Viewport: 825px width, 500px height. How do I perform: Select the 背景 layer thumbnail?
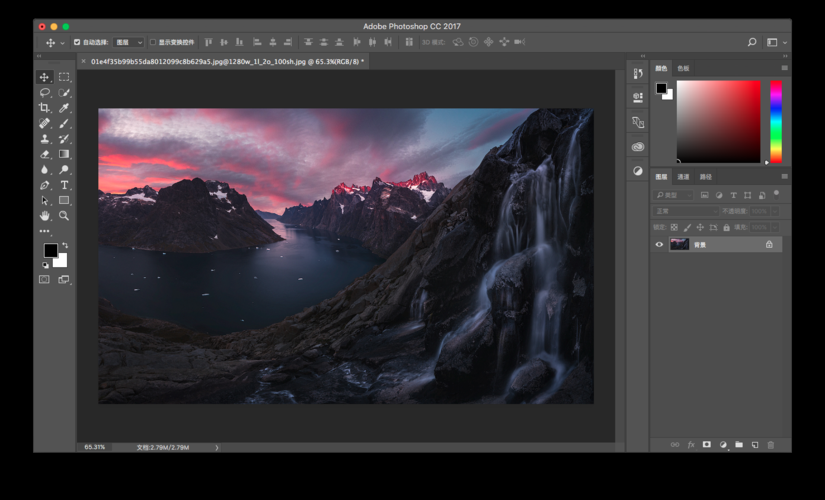(x=679, y=244)
